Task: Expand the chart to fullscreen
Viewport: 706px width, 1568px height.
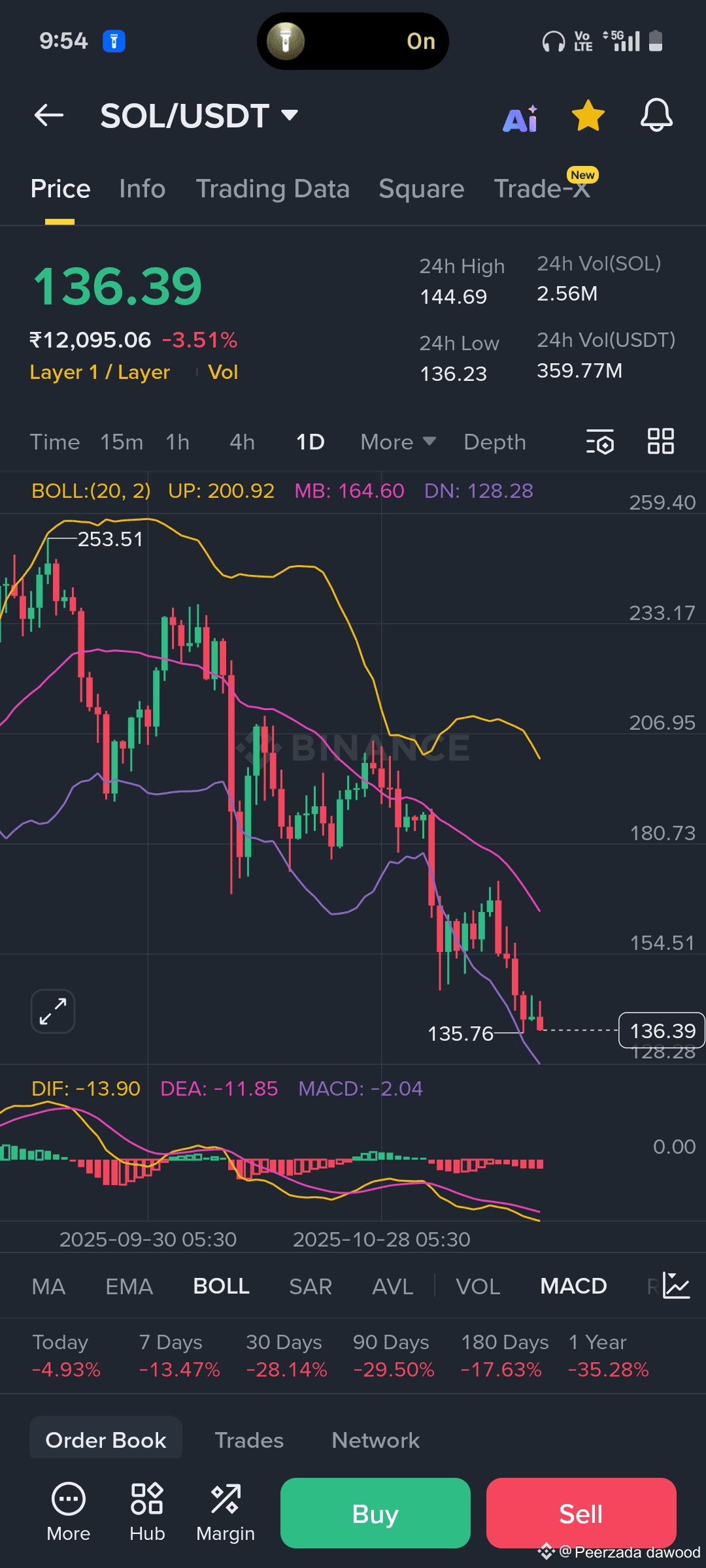Action: [53, 1011]
